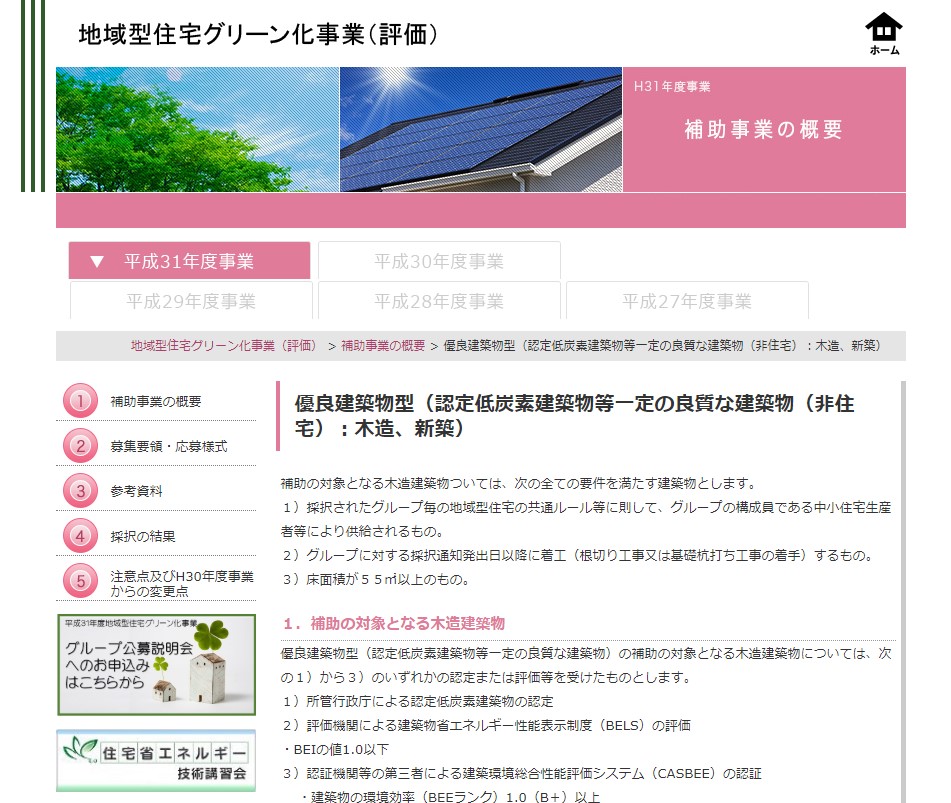Viewport: 951px width, 803px height.
Task: Click the グループ公募説明会 application banner
Action: point(156,665)
